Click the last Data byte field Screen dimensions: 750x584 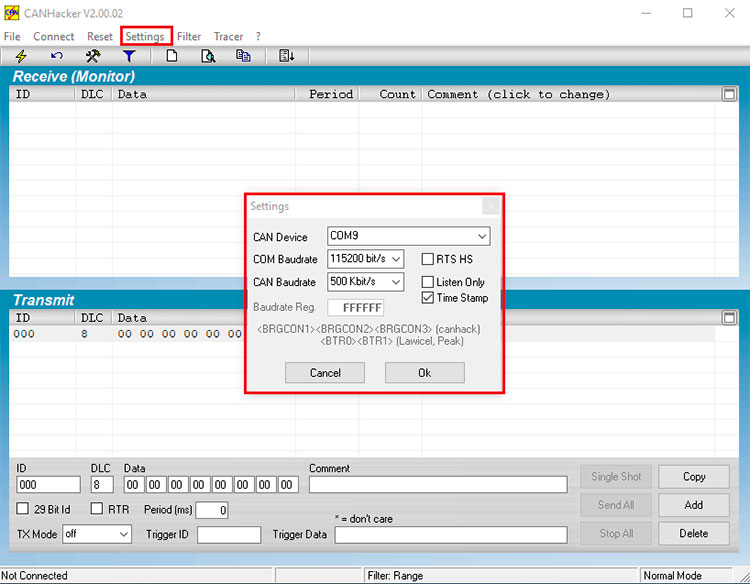pyautogui.click(x=289, y=485)
